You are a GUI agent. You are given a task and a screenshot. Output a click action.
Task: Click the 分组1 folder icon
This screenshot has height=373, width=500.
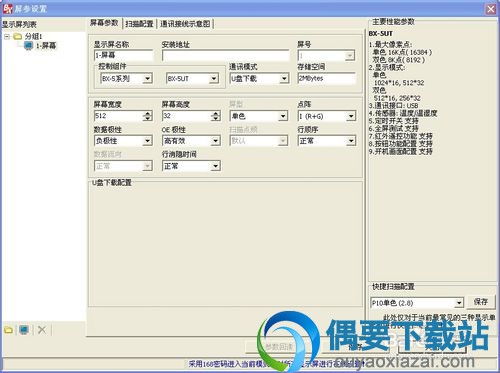click(18, 36)
